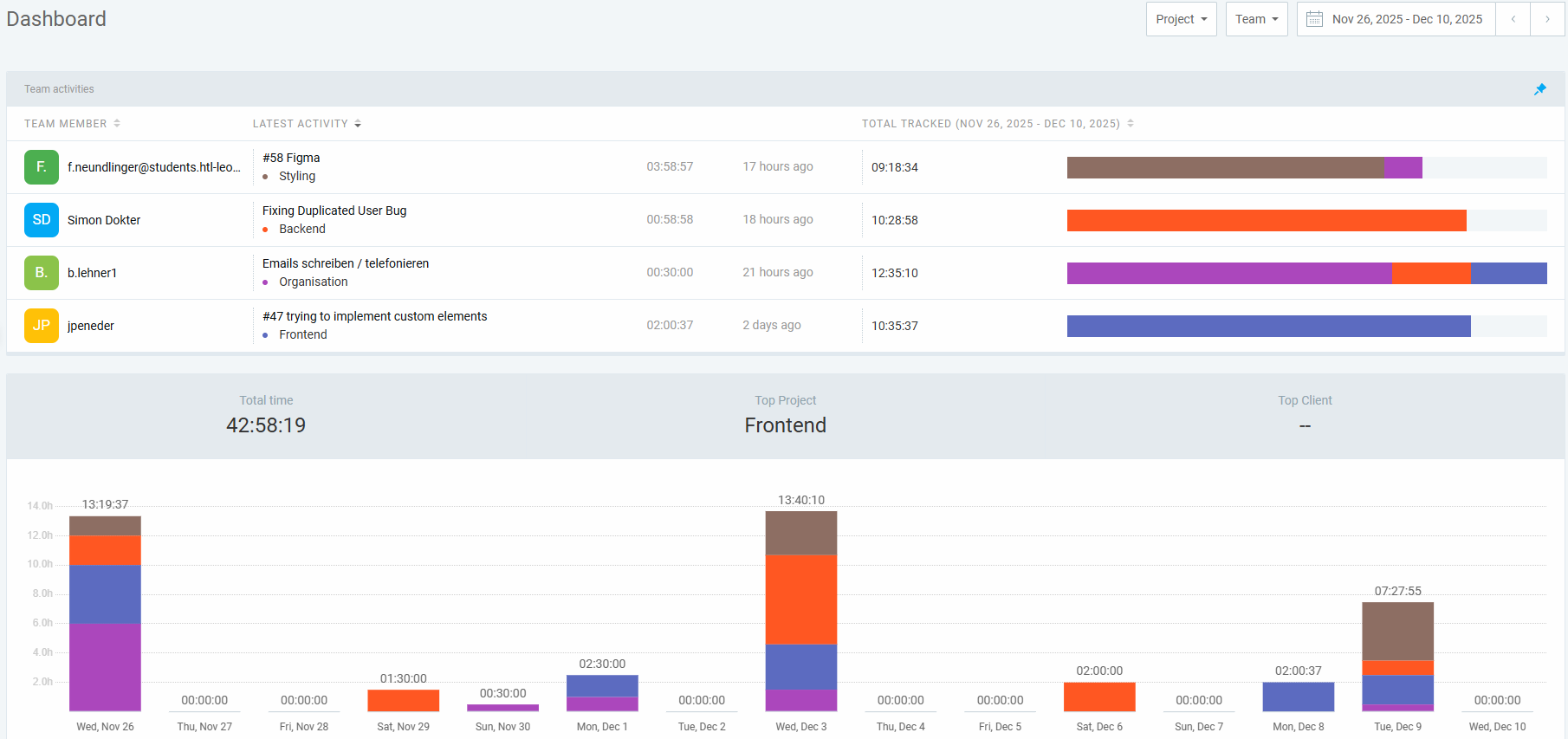Click f.neundlinger green avatar icon
This screenshot has width=1568, height=739.
click(x=42, y=167)
